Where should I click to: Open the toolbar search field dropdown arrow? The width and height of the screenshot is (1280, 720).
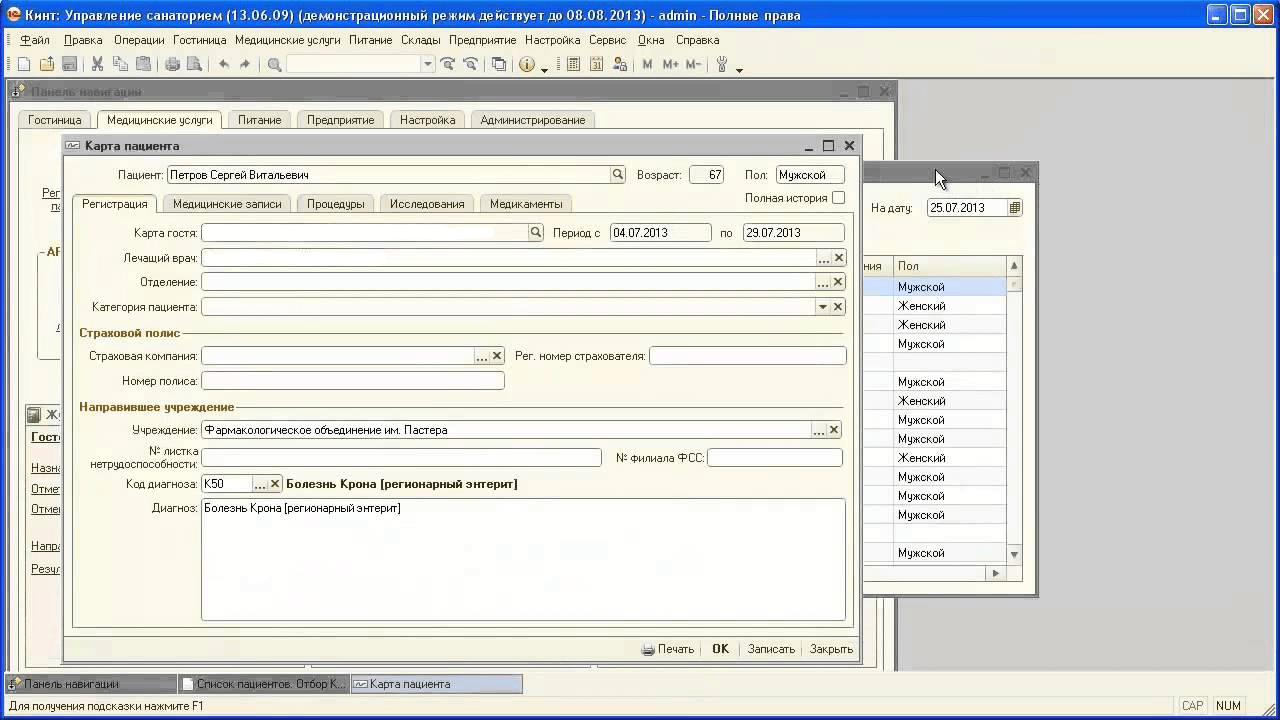pyautogui.click(x=428, y=64)
